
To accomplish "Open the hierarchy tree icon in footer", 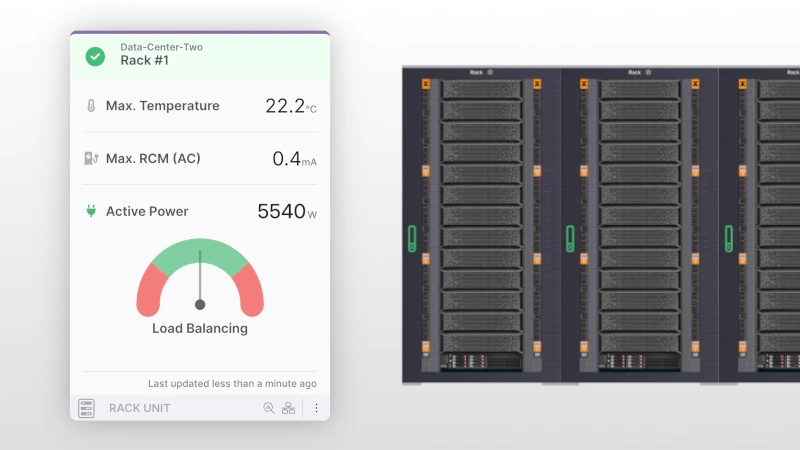I will coord(288,408).
